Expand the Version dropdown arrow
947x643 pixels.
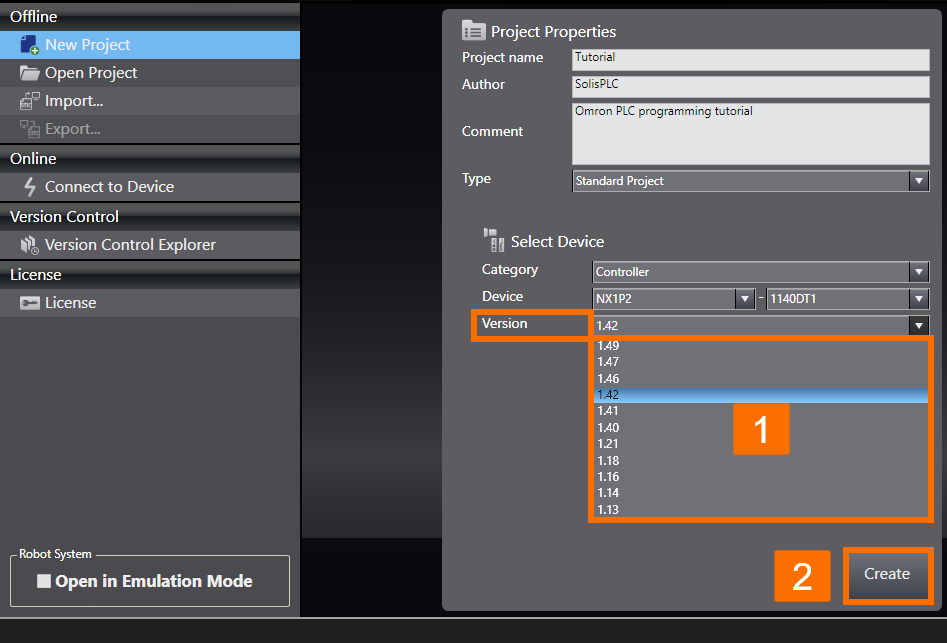918,324
